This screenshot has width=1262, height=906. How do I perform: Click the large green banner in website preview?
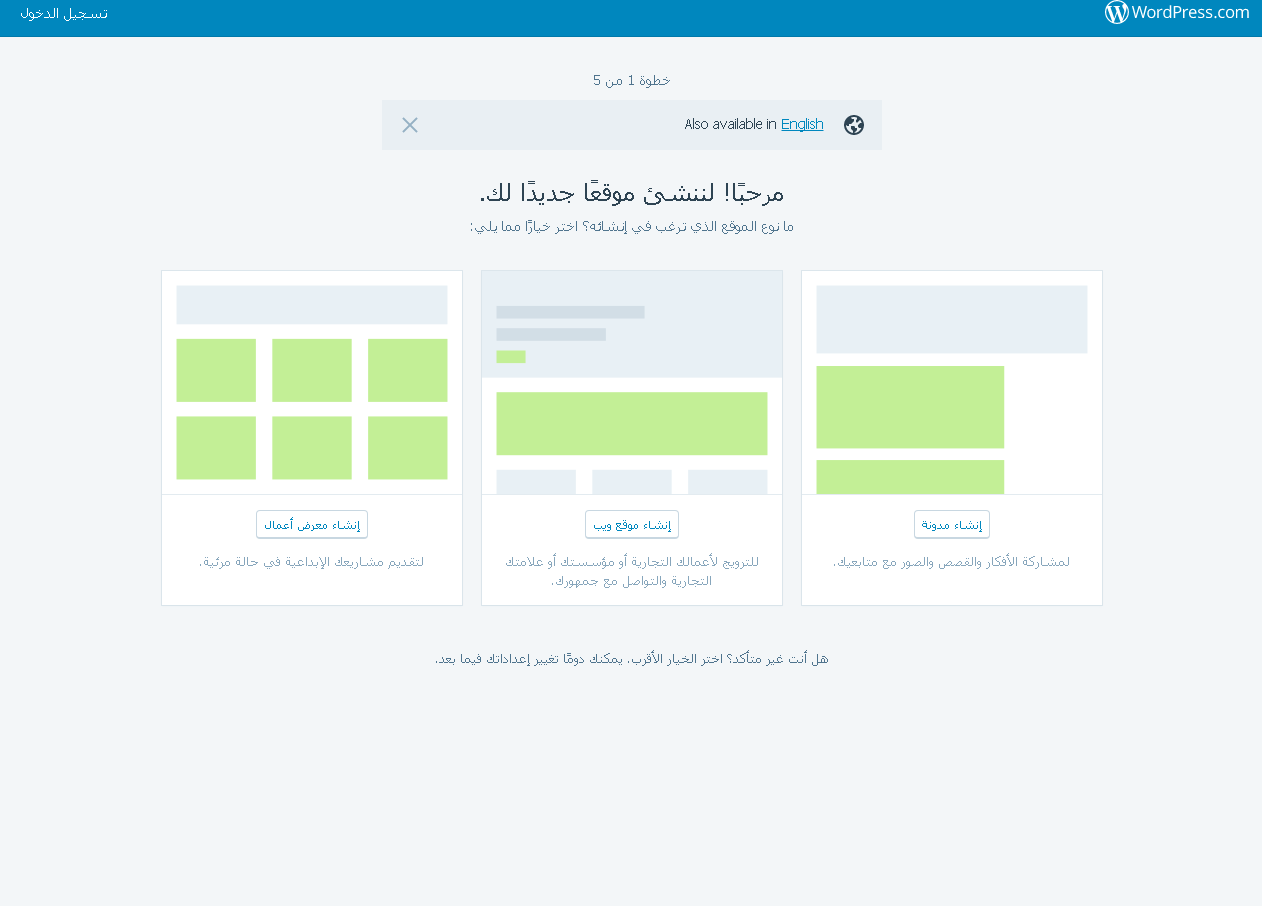pyautogui.click(x=631, y=422)
